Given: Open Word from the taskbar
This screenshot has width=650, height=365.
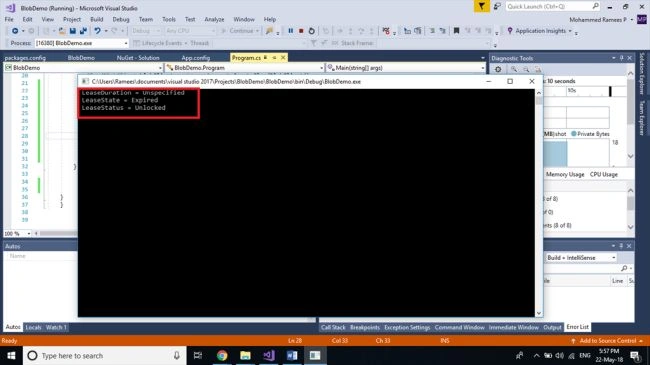Looking at the screenshot, I should pos(292,355).
